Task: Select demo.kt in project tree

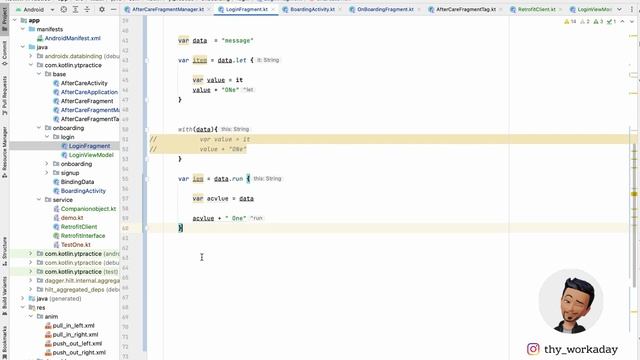Action: point(72,218)
